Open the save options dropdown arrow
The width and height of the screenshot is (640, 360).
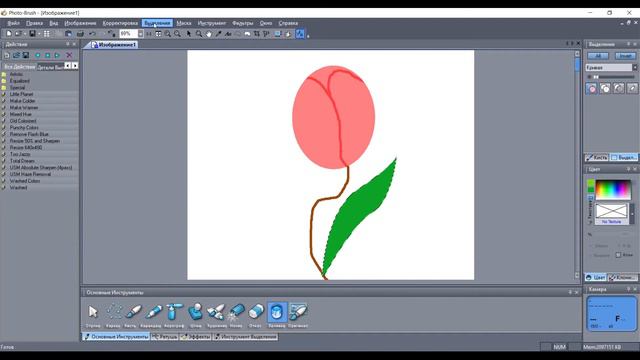click(39, 34)
